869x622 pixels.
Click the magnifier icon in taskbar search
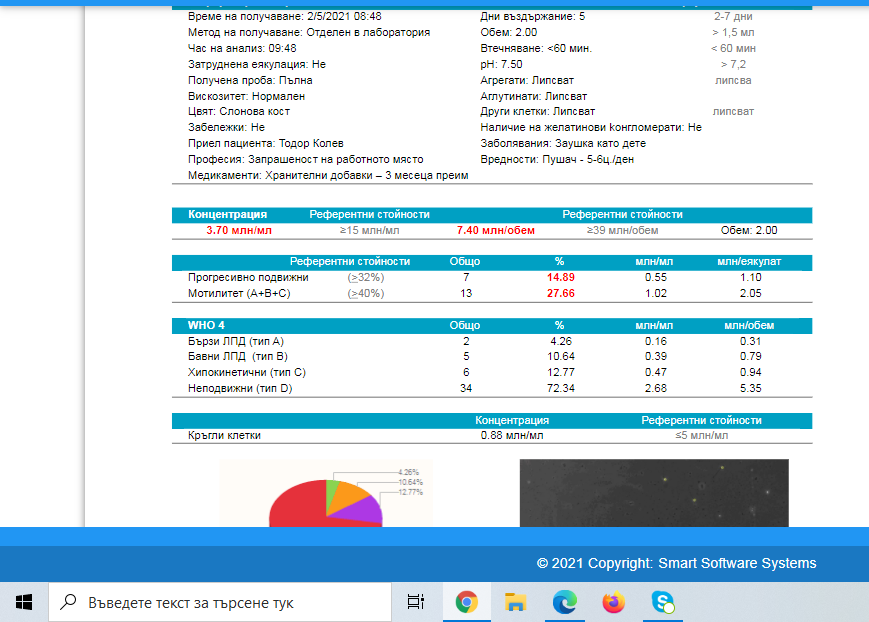[x=69, y=602]
